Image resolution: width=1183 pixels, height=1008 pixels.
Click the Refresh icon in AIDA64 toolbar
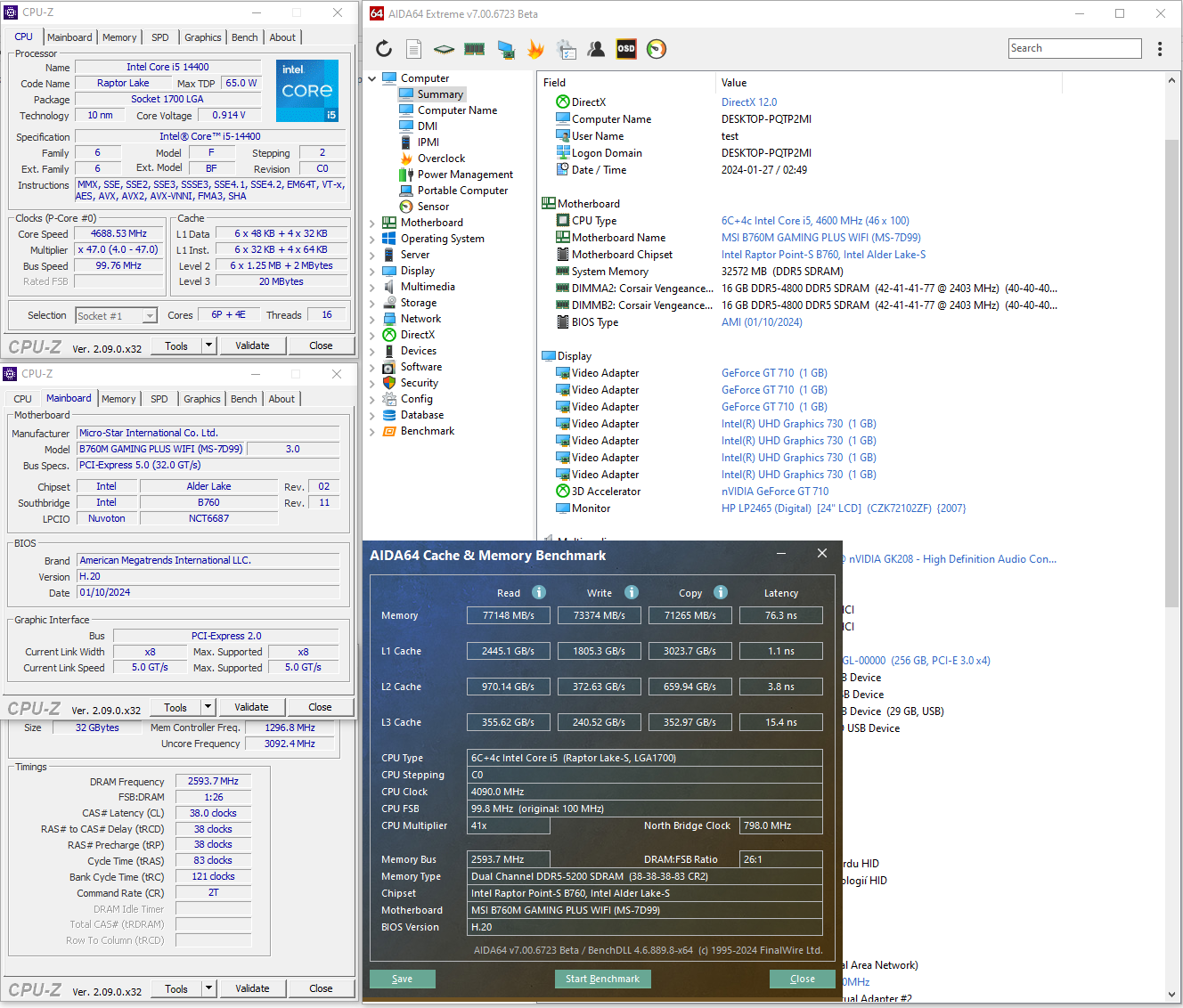click(x=384, y=49)
